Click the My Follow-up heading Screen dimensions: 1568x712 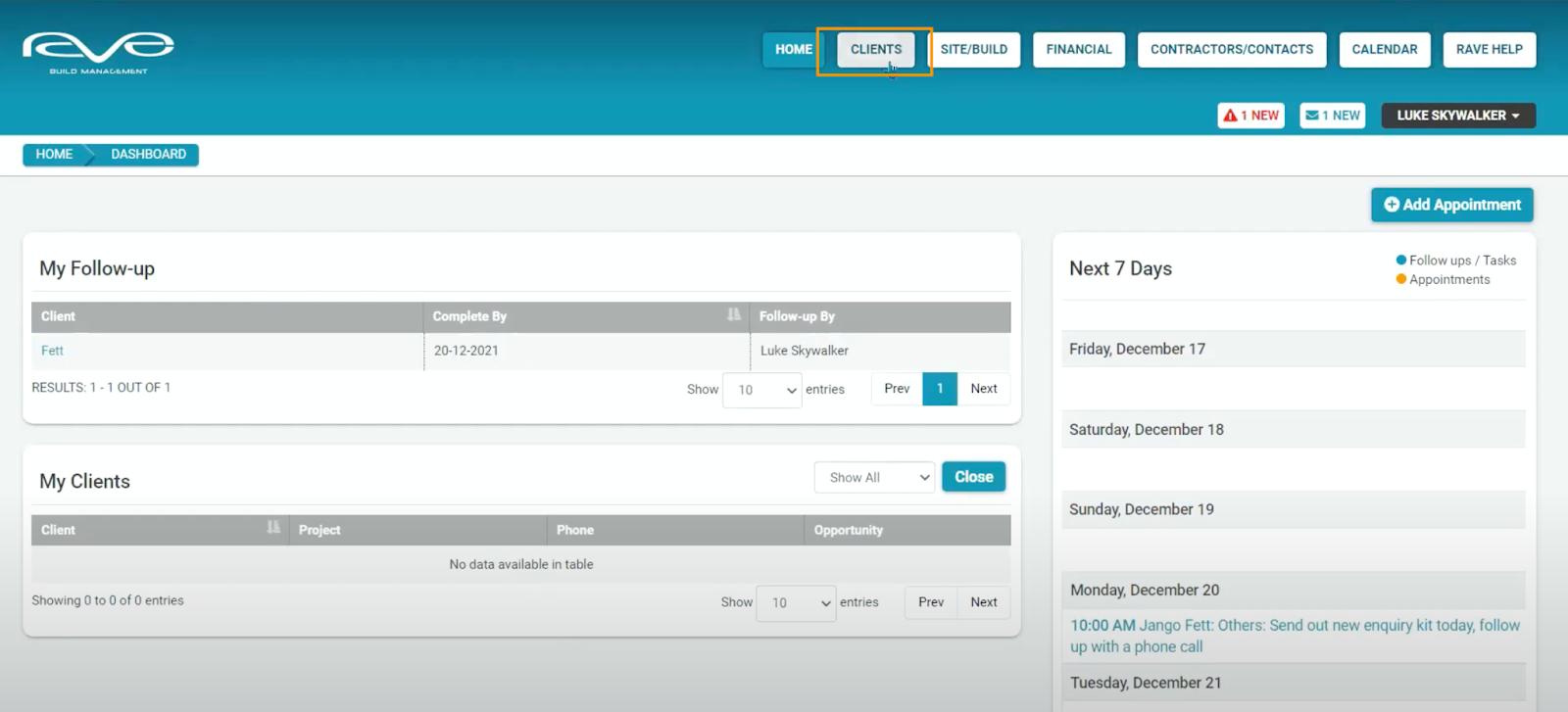point(97,268)
